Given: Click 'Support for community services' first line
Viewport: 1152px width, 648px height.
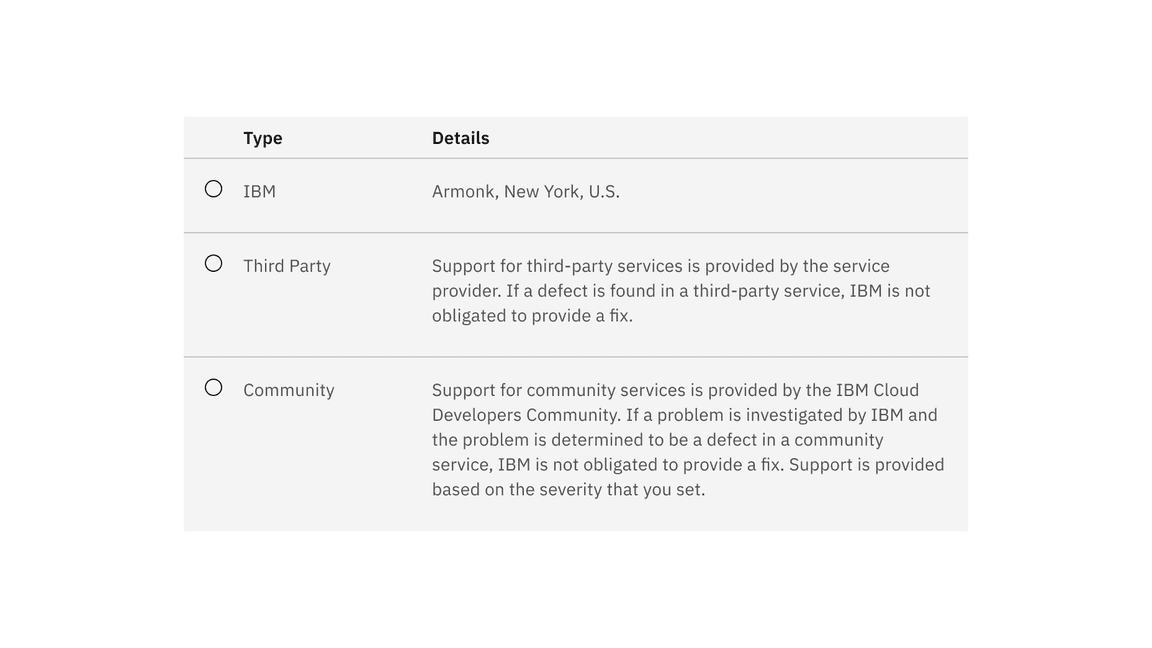Looking at the screenshot, I should coord(675,390).
